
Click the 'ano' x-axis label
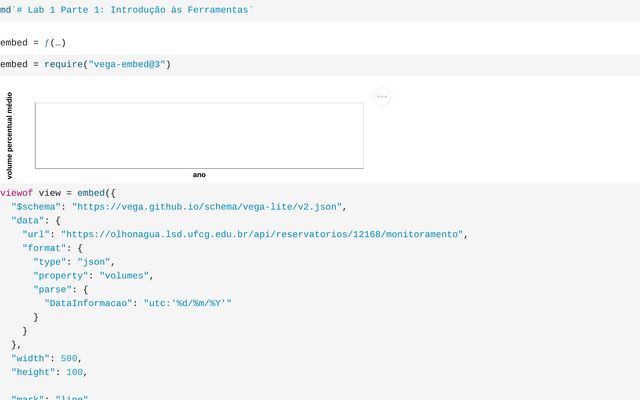tap(199, 175)
